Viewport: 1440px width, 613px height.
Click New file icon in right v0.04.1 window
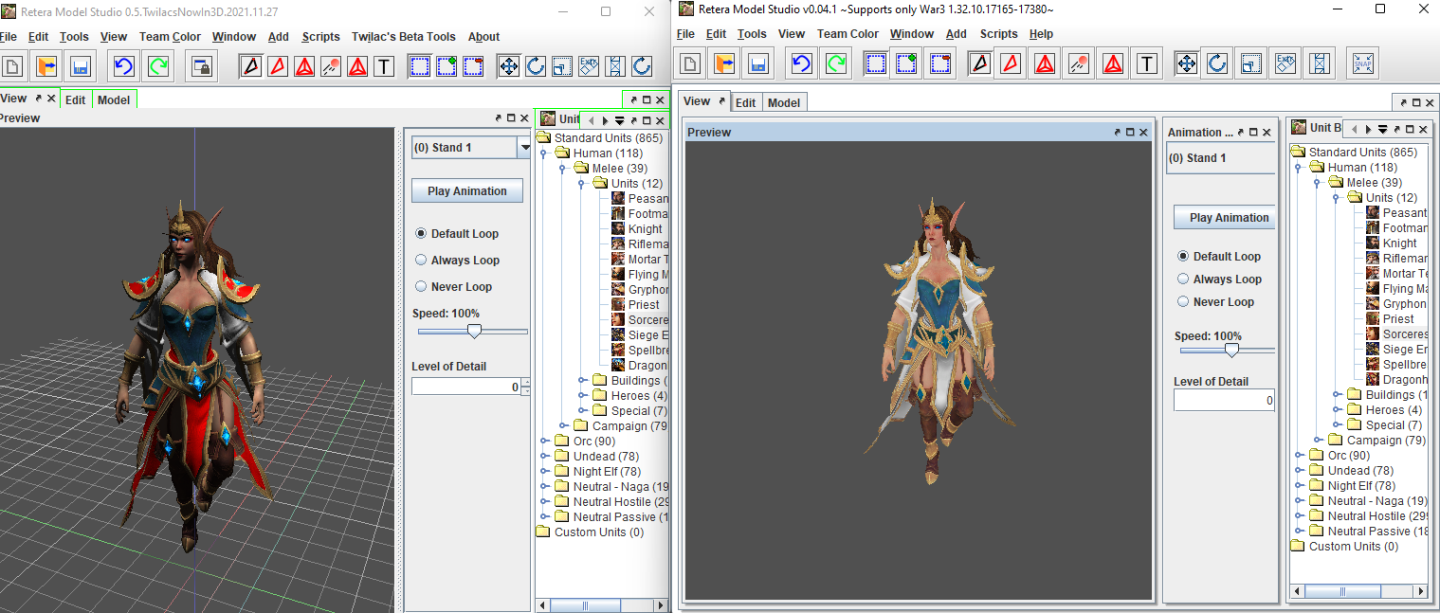(690, 64)
